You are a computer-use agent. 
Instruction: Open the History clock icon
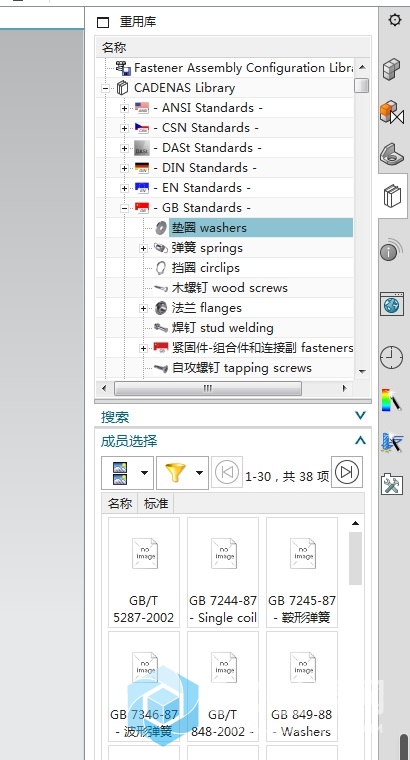click(x=391, y=358)
